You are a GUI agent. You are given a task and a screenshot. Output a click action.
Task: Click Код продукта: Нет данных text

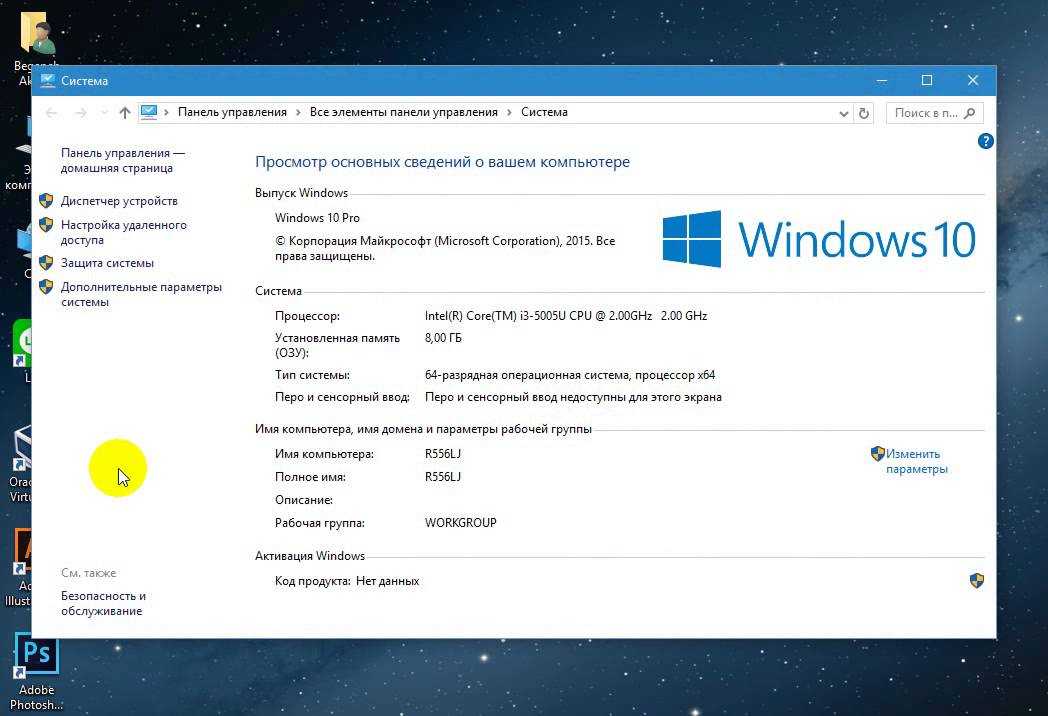[x=347, y=581]
